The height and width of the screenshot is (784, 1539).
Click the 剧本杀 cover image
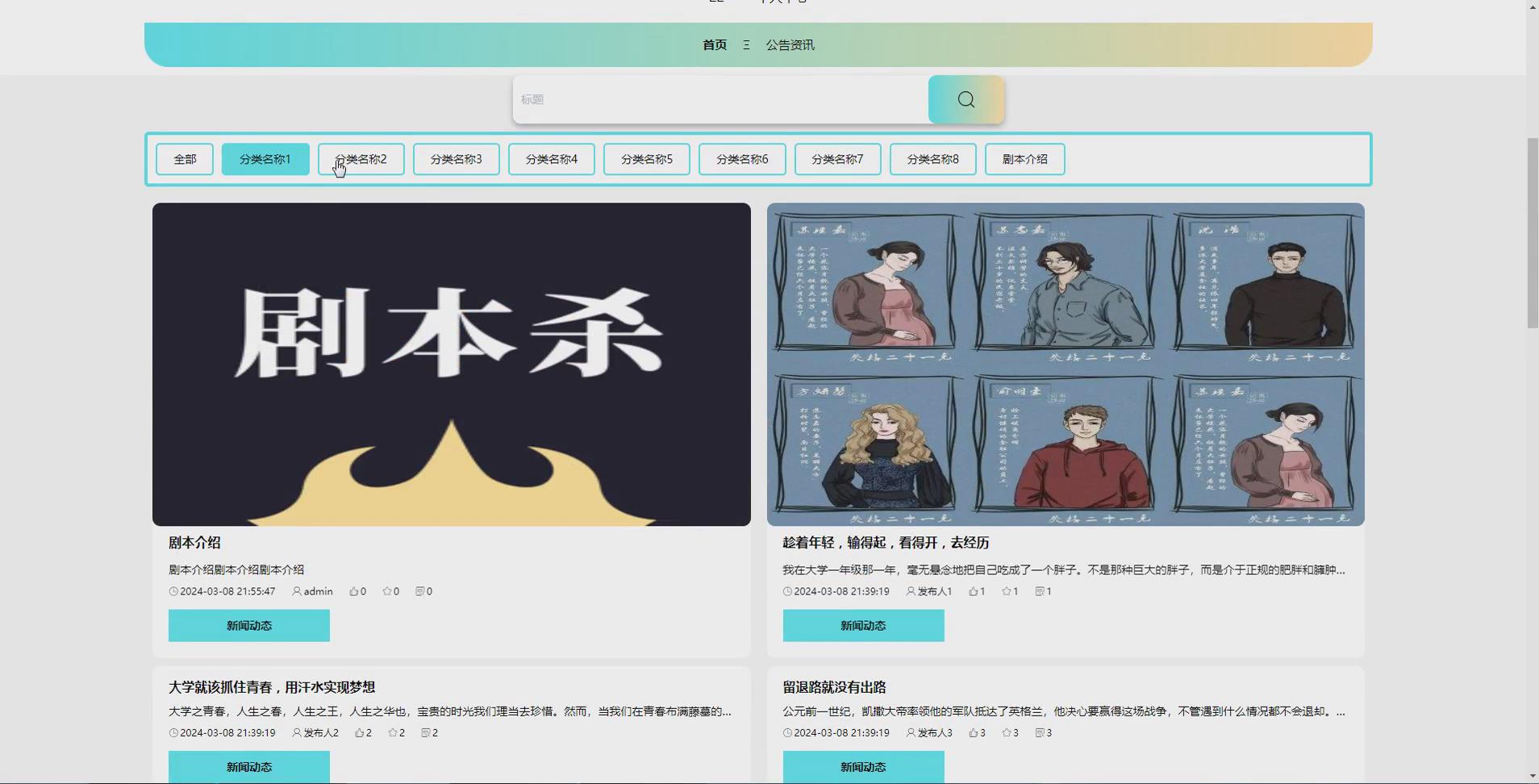pyautogui.click(x=450, y=364)
